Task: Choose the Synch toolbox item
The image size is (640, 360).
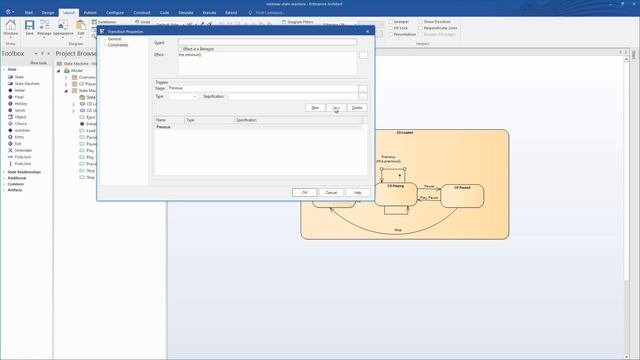Action: (x=17, y=110)
